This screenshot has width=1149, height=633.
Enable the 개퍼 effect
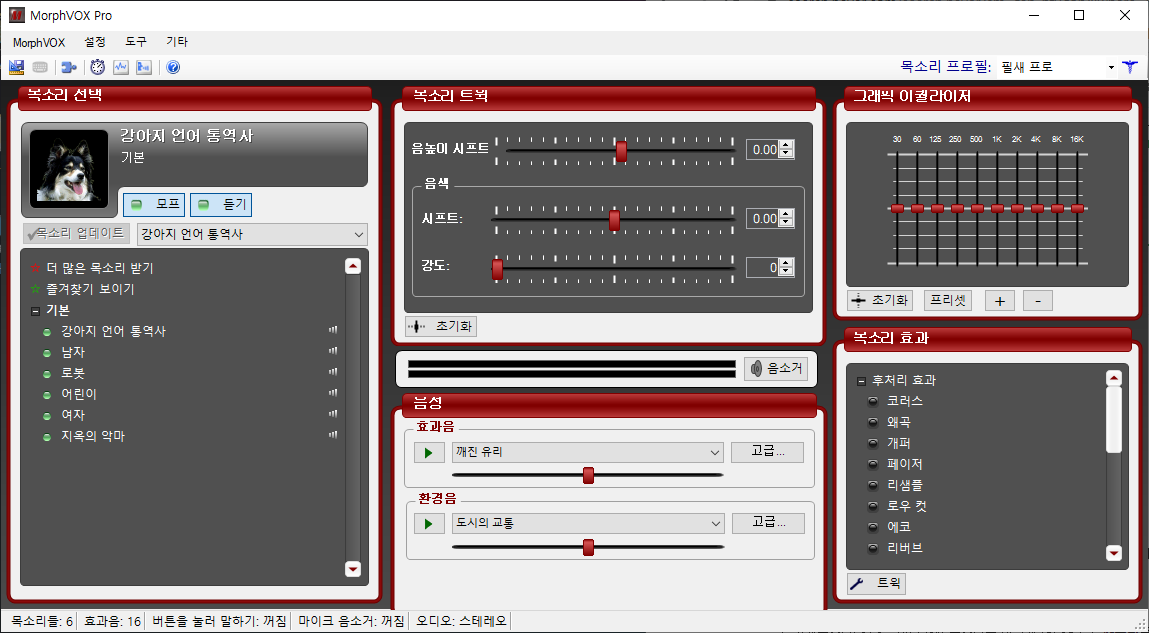[x=873, y=443]
